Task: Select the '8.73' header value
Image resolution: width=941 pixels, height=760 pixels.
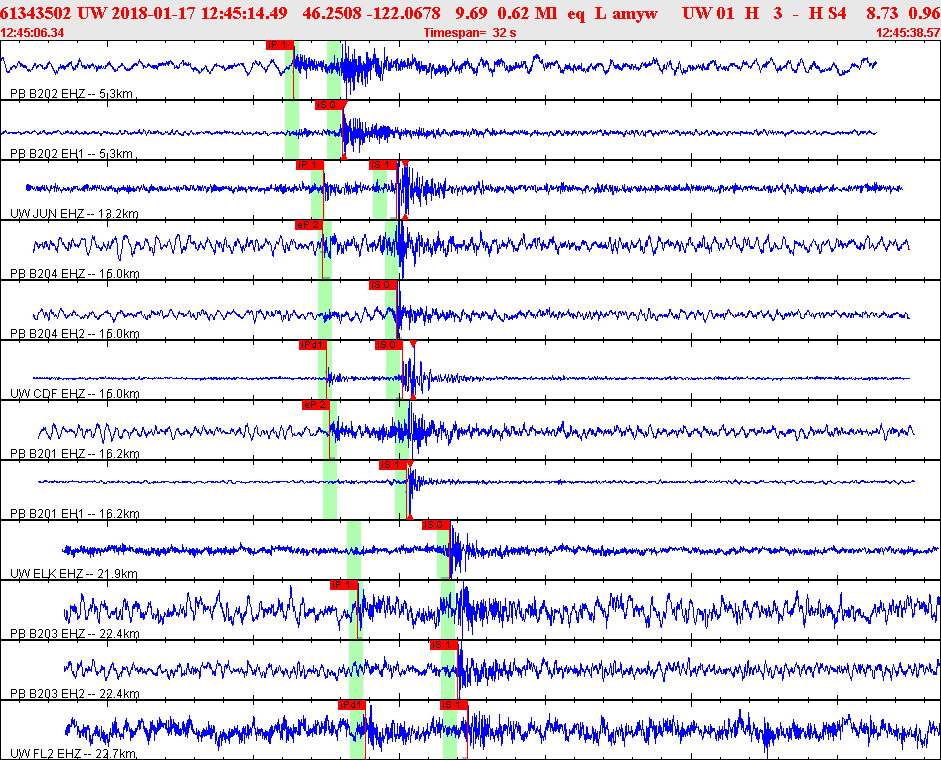Action: click(x=882, y=13)
